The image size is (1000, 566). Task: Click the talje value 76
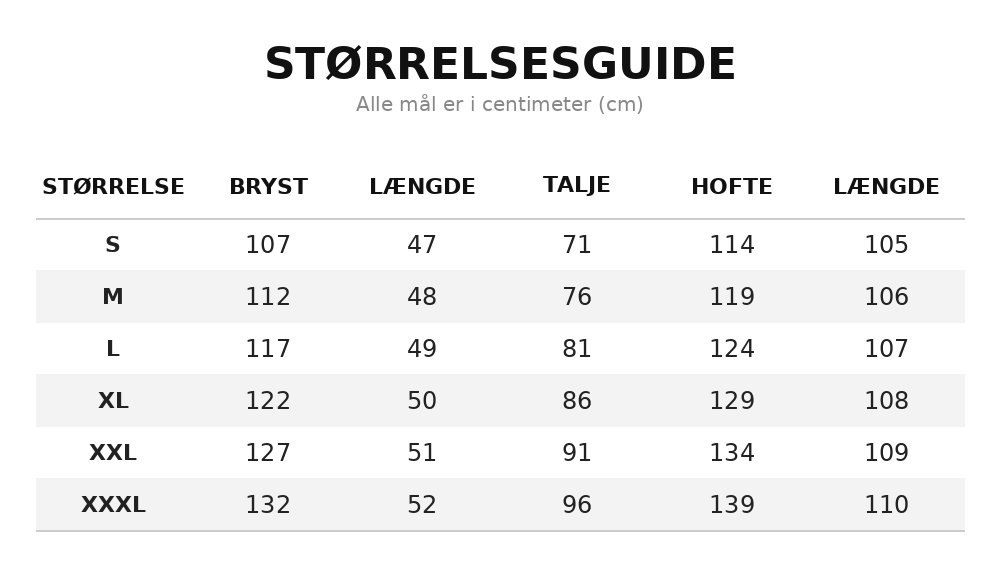(x=577, y=297)
